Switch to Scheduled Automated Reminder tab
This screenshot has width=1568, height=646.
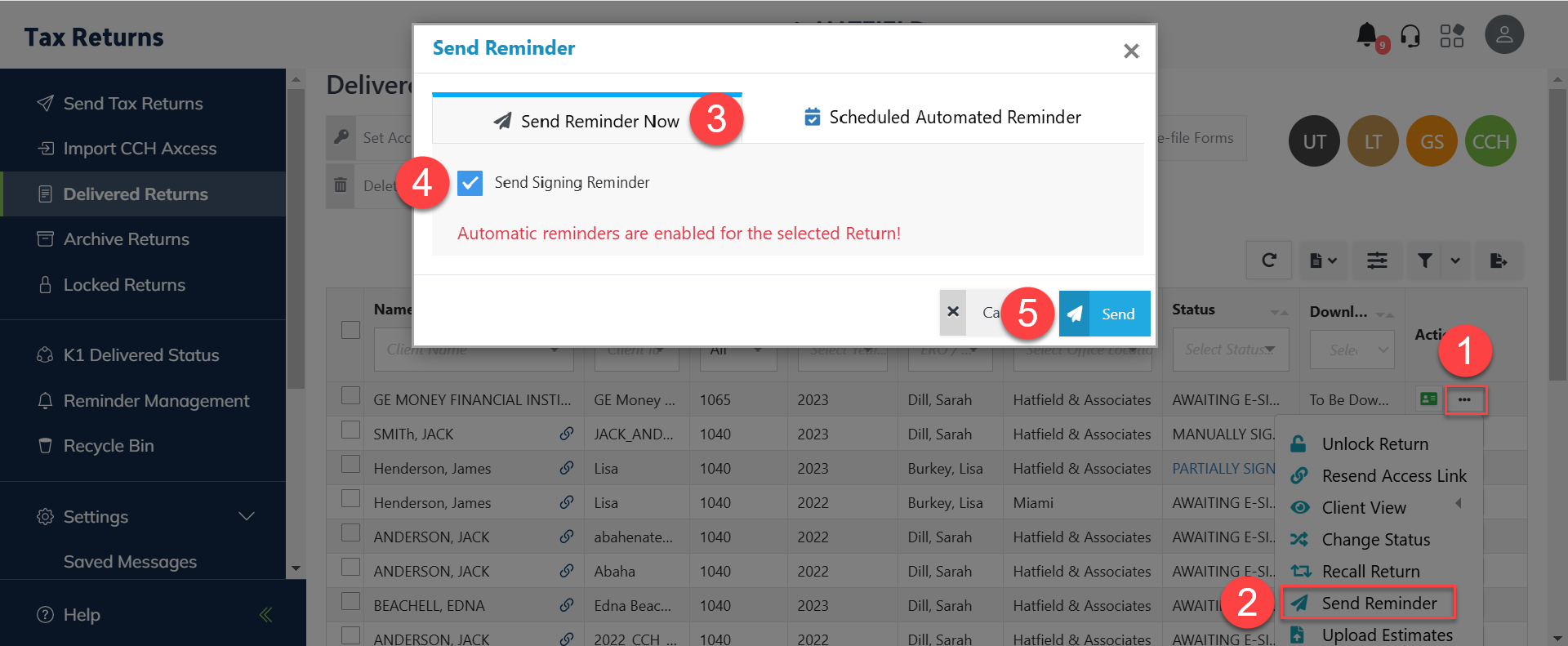pos(942,118)
